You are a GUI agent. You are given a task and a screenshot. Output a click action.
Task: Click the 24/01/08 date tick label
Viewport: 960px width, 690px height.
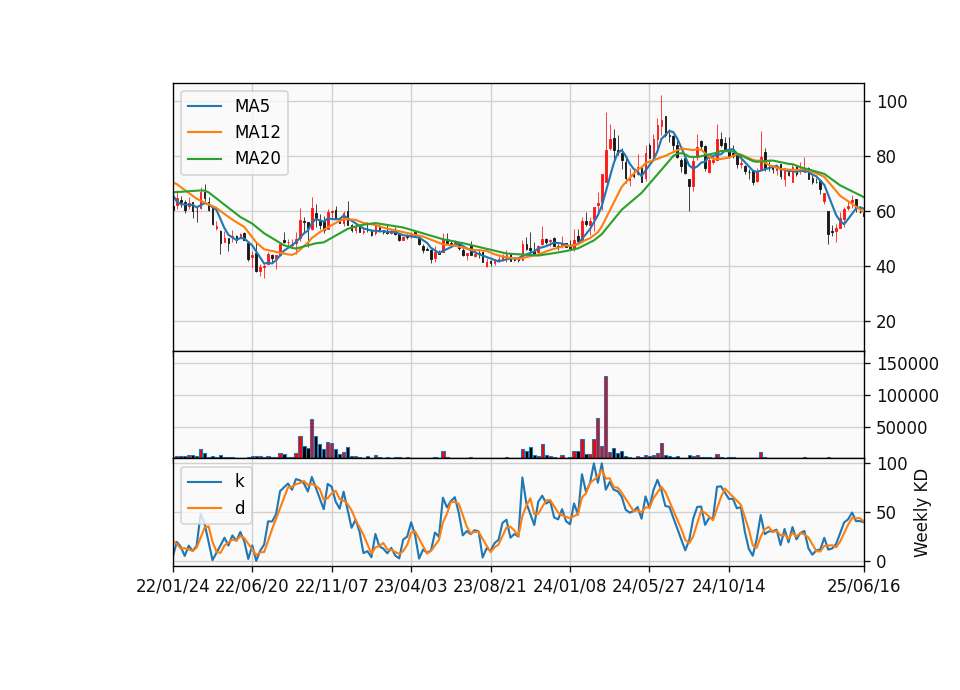[570, 586]
